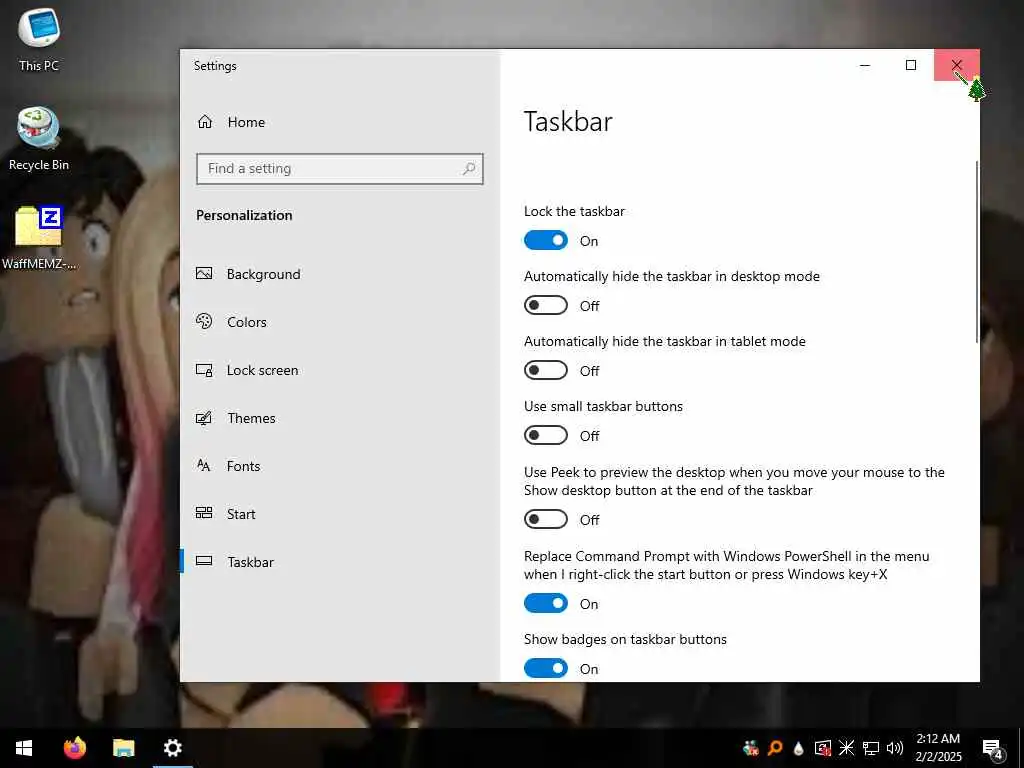Click the red flag tray icon
Viewport: 1024px width, 768px height.
[823, 748]
